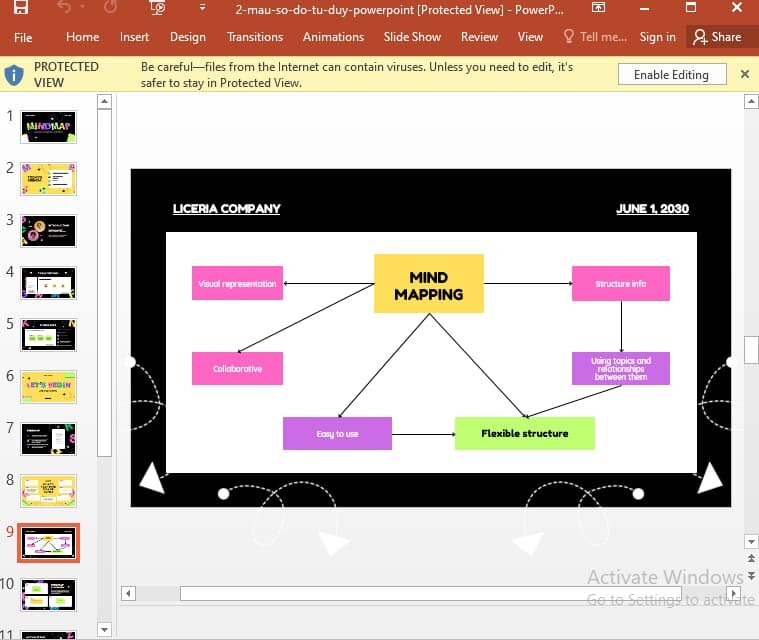Image resolution: width=759 pixels, height=640 pixels.
Task: Click the Sign in link
Action: 657,37
